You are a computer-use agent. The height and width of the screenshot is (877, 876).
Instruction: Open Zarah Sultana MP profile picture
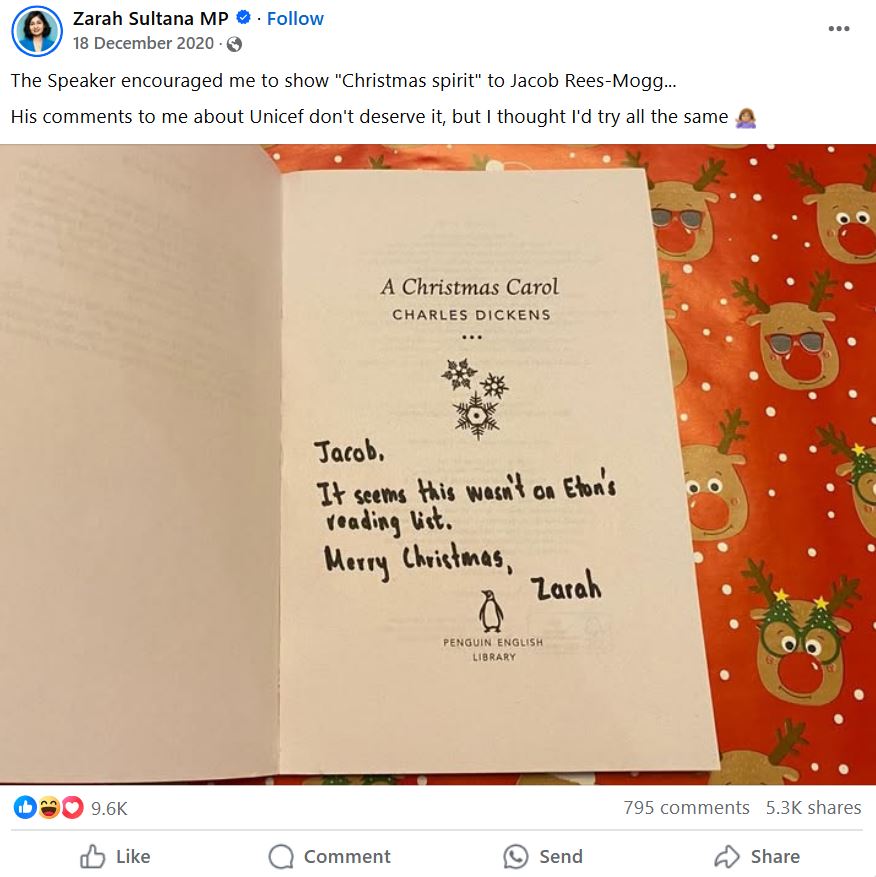37,31
